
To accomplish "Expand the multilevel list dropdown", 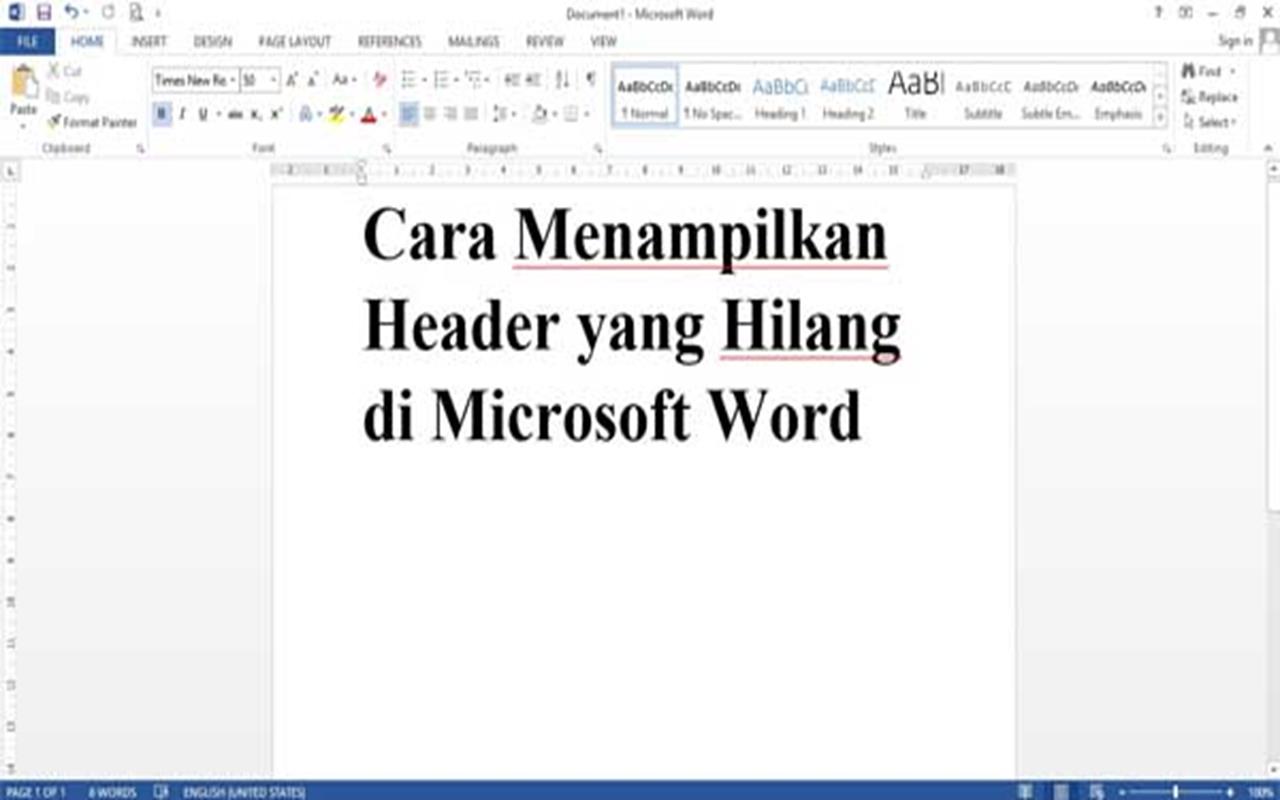I will click(x=487, y=80).
